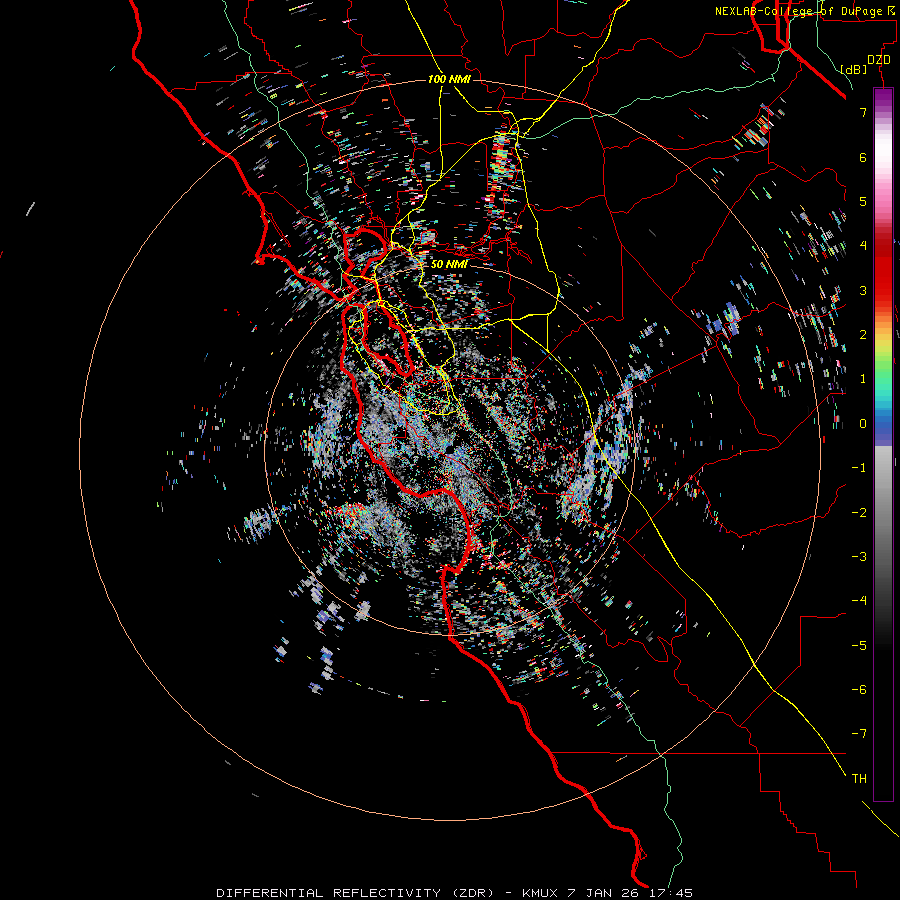This screenshot has width=900, height=900.
Task: Click the "100 NMI" range ring label
Action: [x=449, y=79]
